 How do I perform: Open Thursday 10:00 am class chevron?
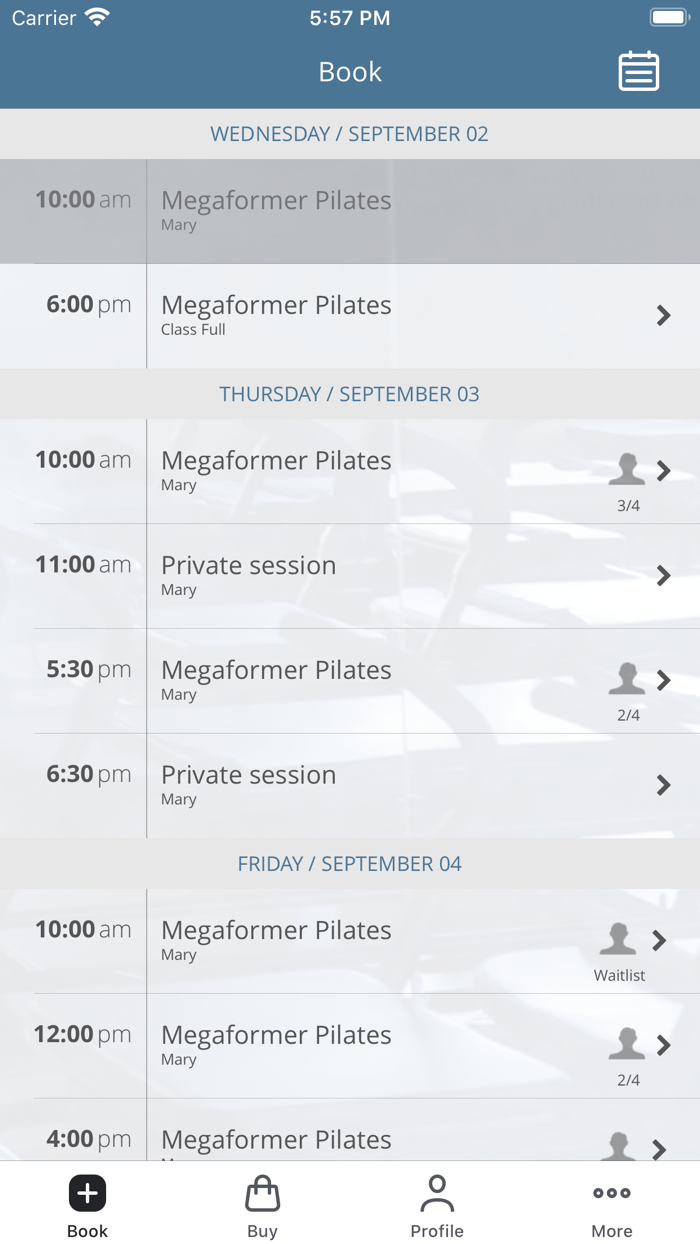pos(663,471)
